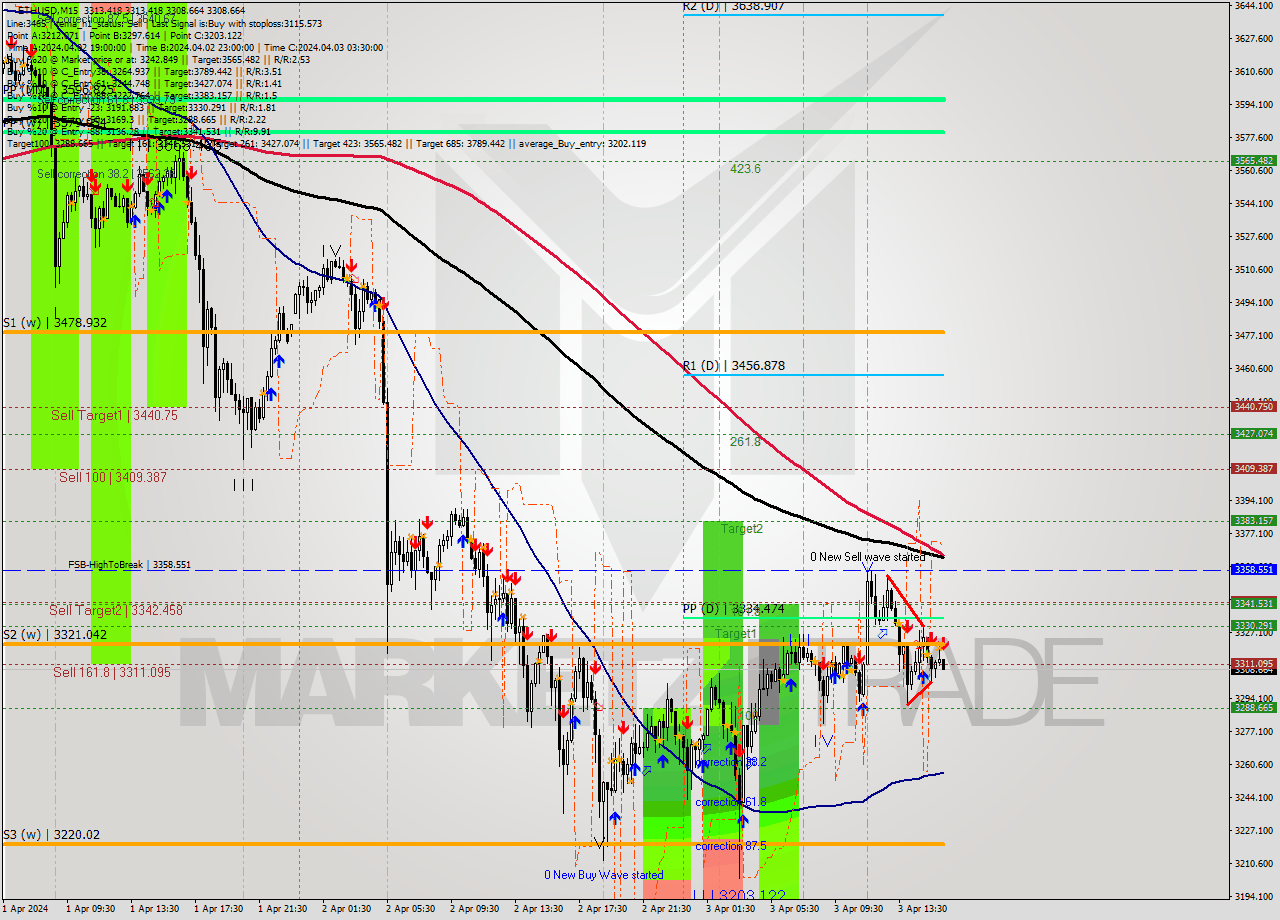This screenshot has height=920, width=1280.
Task: Click the 3194.100 price scale value
Action: 1254,896
